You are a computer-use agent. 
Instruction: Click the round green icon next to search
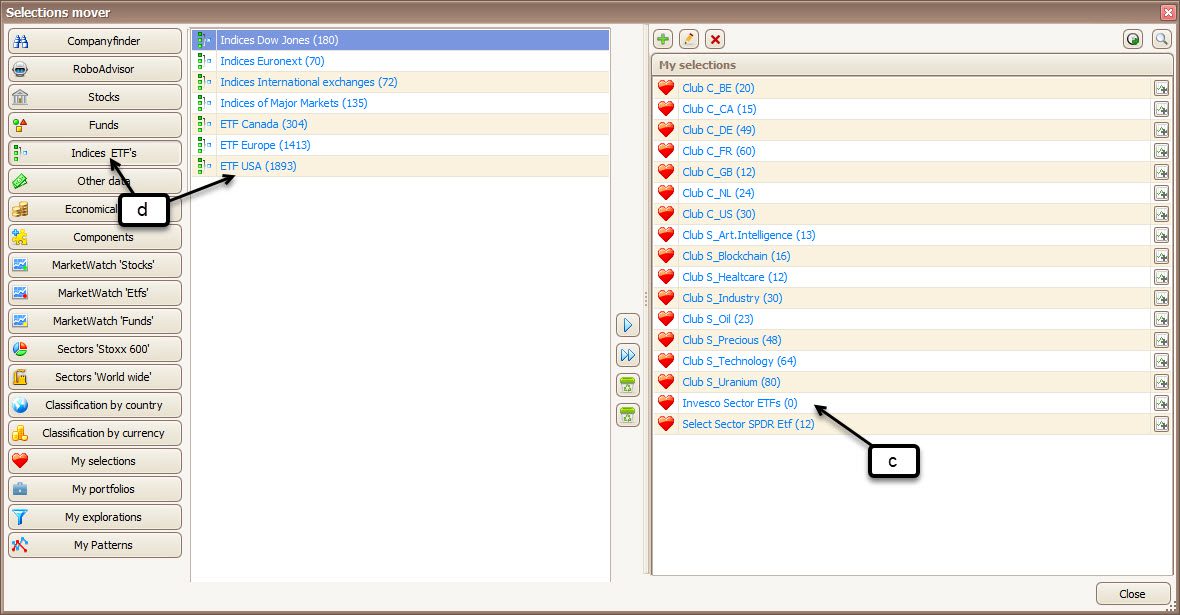tap(1133, 40)
